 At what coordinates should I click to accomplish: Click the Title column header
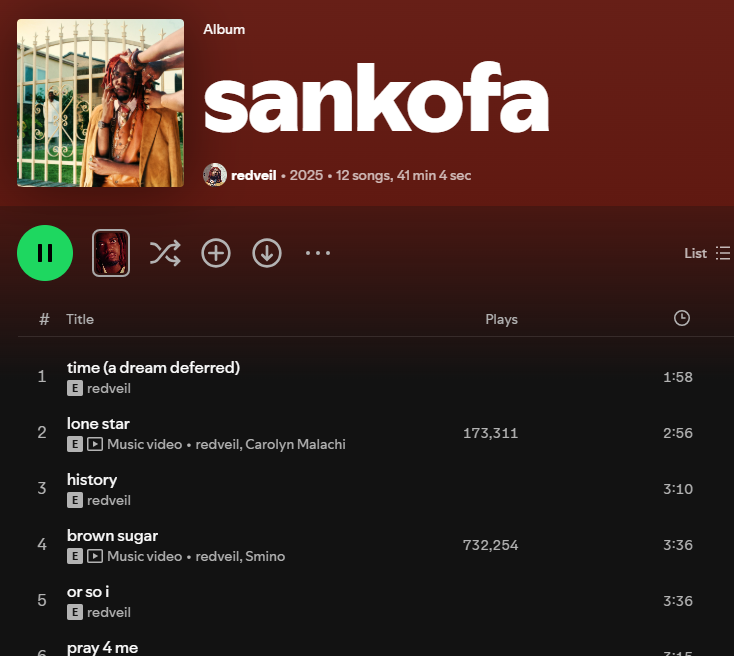pos(80,319)
